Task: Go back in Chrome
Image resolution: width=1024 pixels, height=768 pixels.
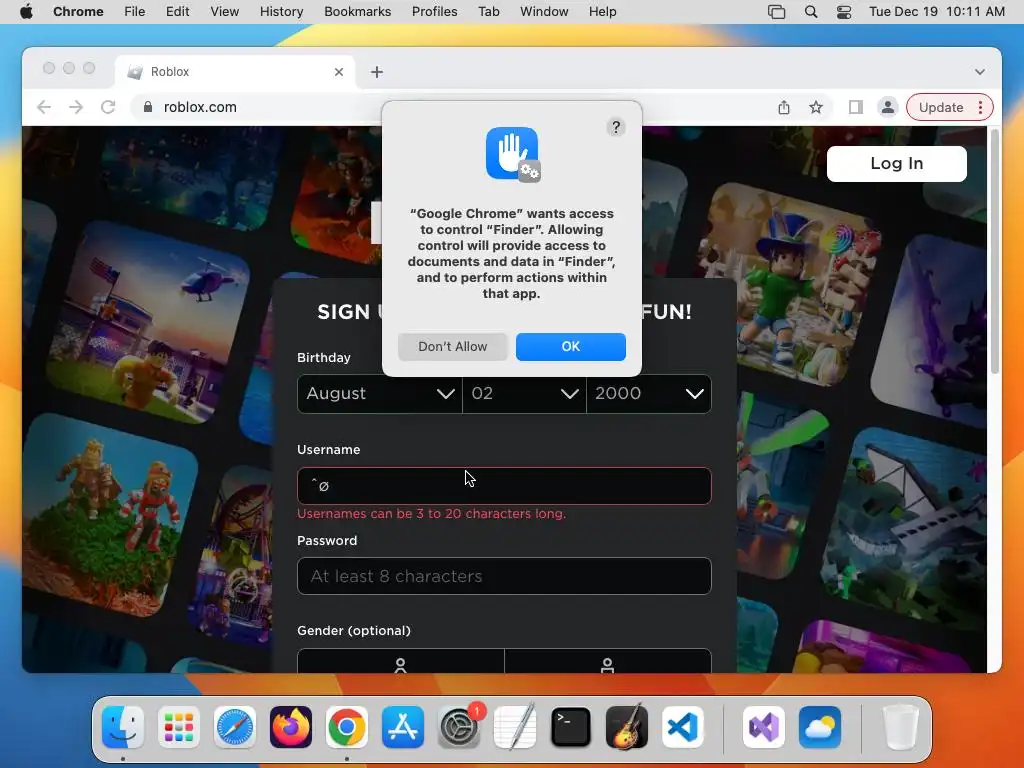Action: click(44, 107)
